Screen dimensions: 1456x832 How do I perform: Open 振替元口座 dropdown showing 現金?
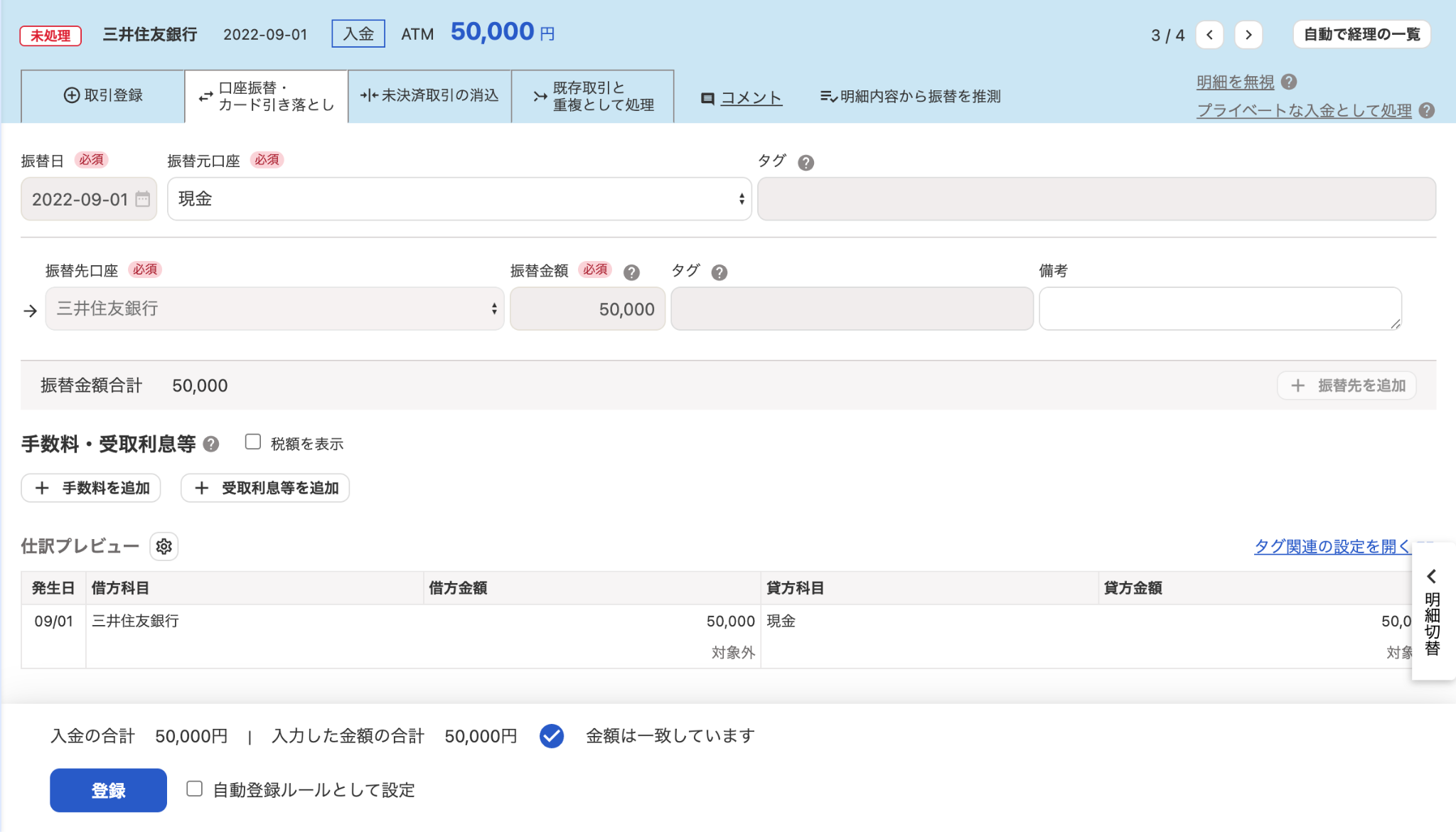459,199
